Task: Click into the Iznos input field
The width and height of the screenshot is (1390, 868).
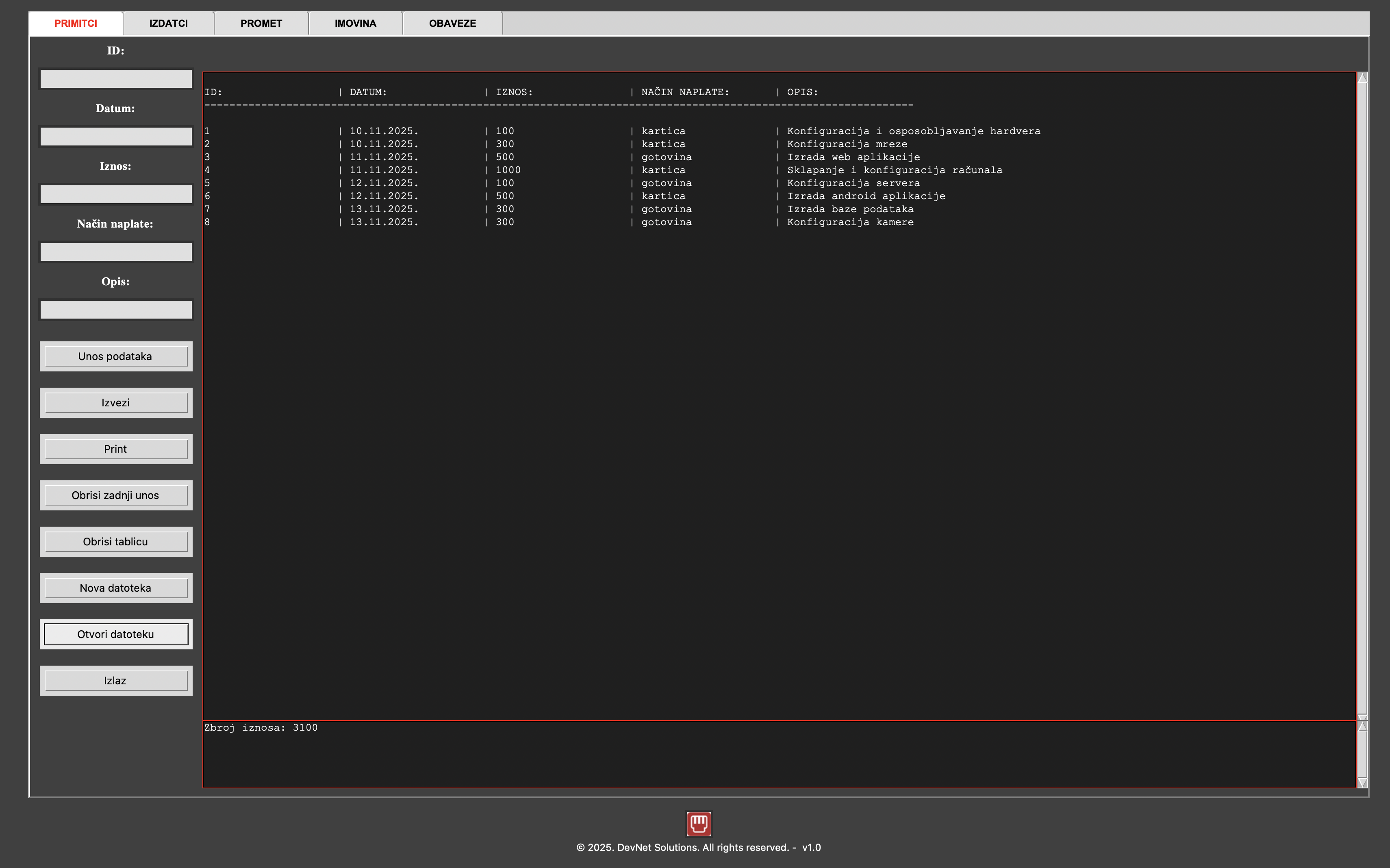Action: coord(116,194)
